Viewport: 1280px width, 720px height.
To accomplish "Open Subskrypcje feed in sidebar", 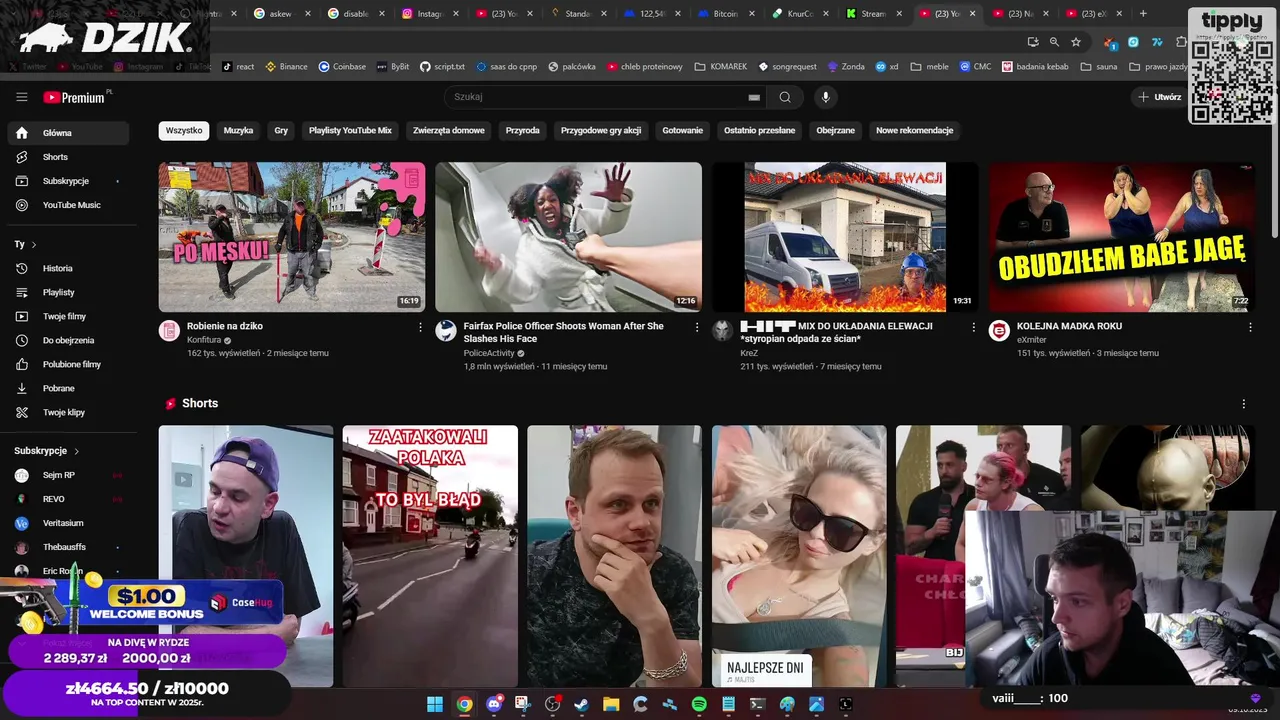I will point(68,181).
